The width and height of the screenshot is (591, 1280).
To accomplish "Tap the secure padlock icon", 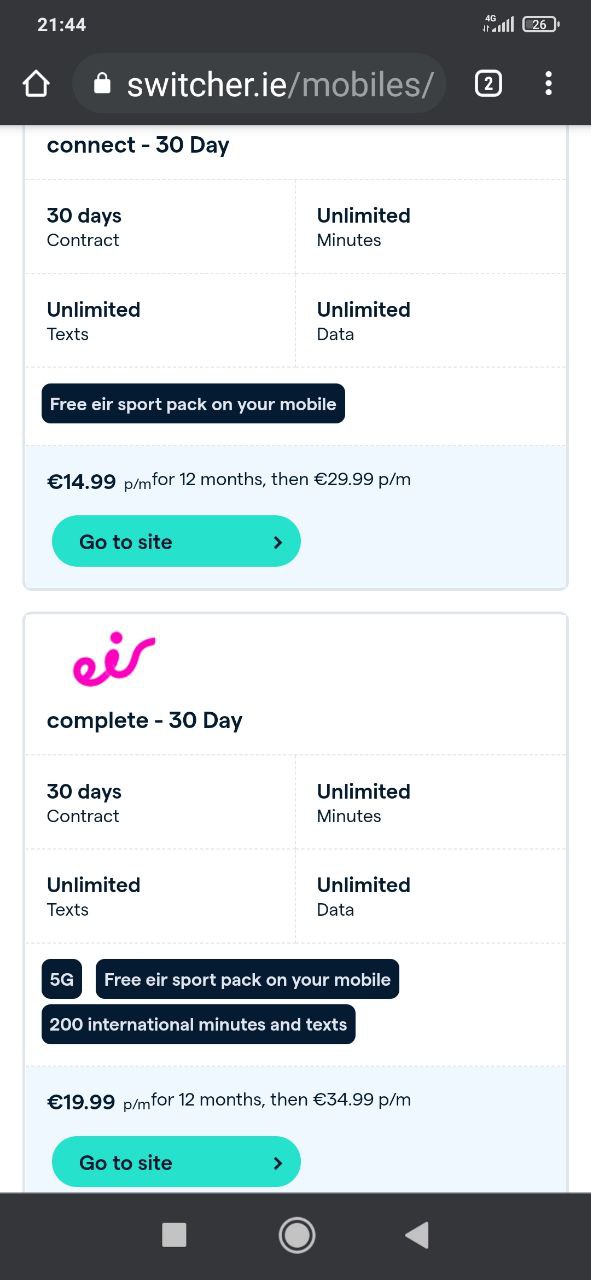I will [102, 84].
